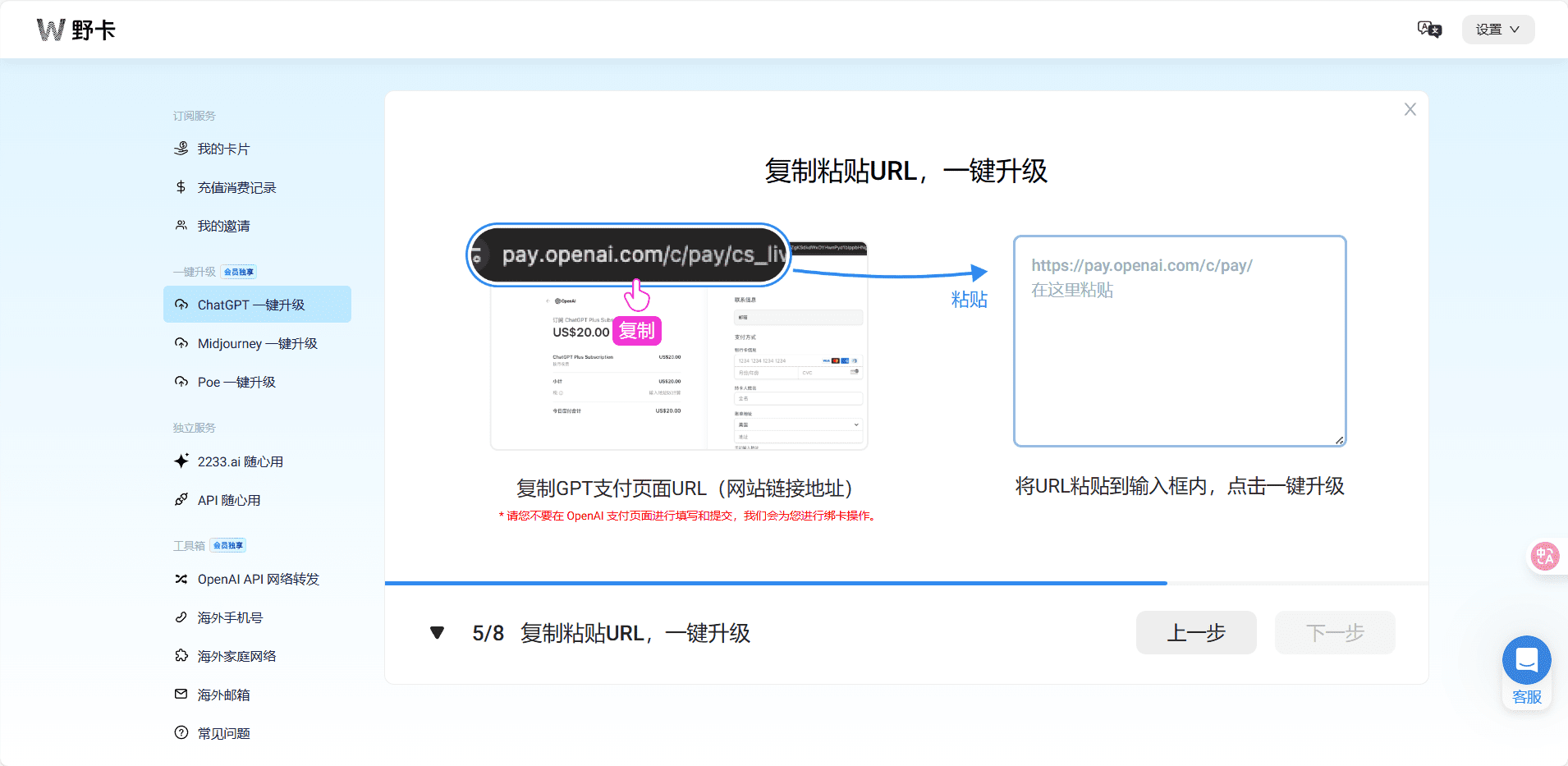
Task: Click 上一步 button
Action: (1196, 633)
